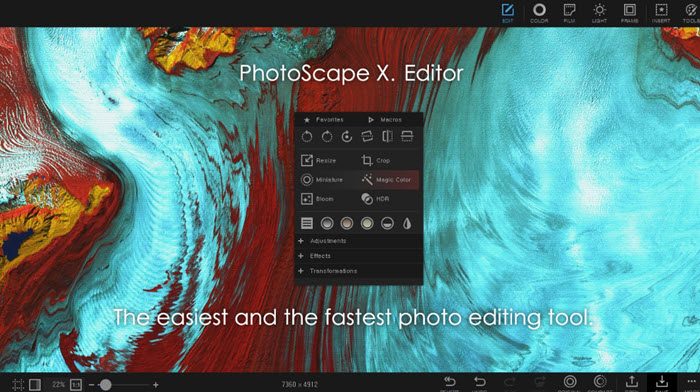This screenshot has width=700, height=392.
Task: Switch to the Color tab
Action: [539, 13]
